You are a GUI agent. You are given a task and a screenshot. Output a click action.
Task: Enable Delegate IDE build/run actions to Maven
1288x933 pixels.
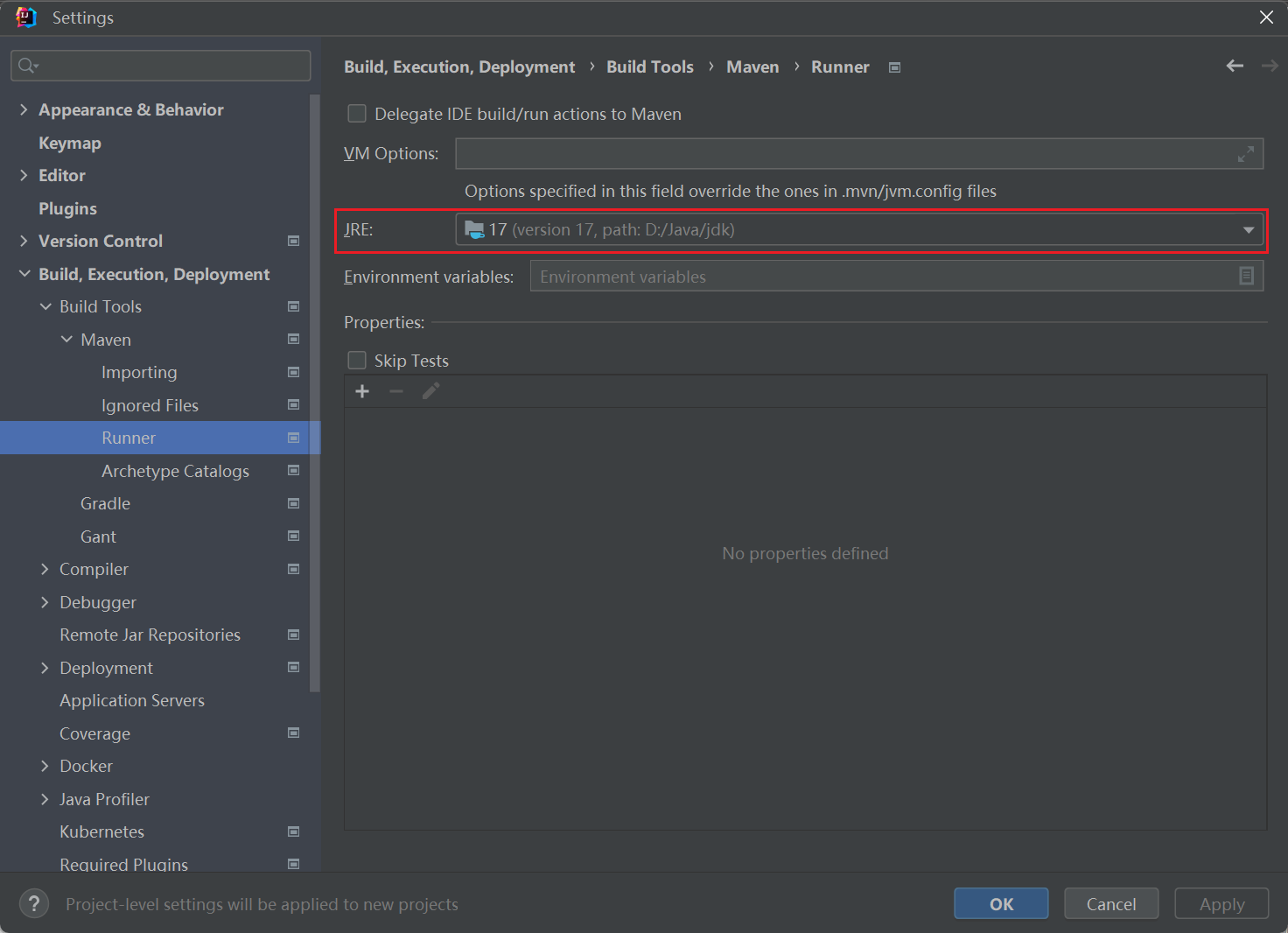pos(357,114)
